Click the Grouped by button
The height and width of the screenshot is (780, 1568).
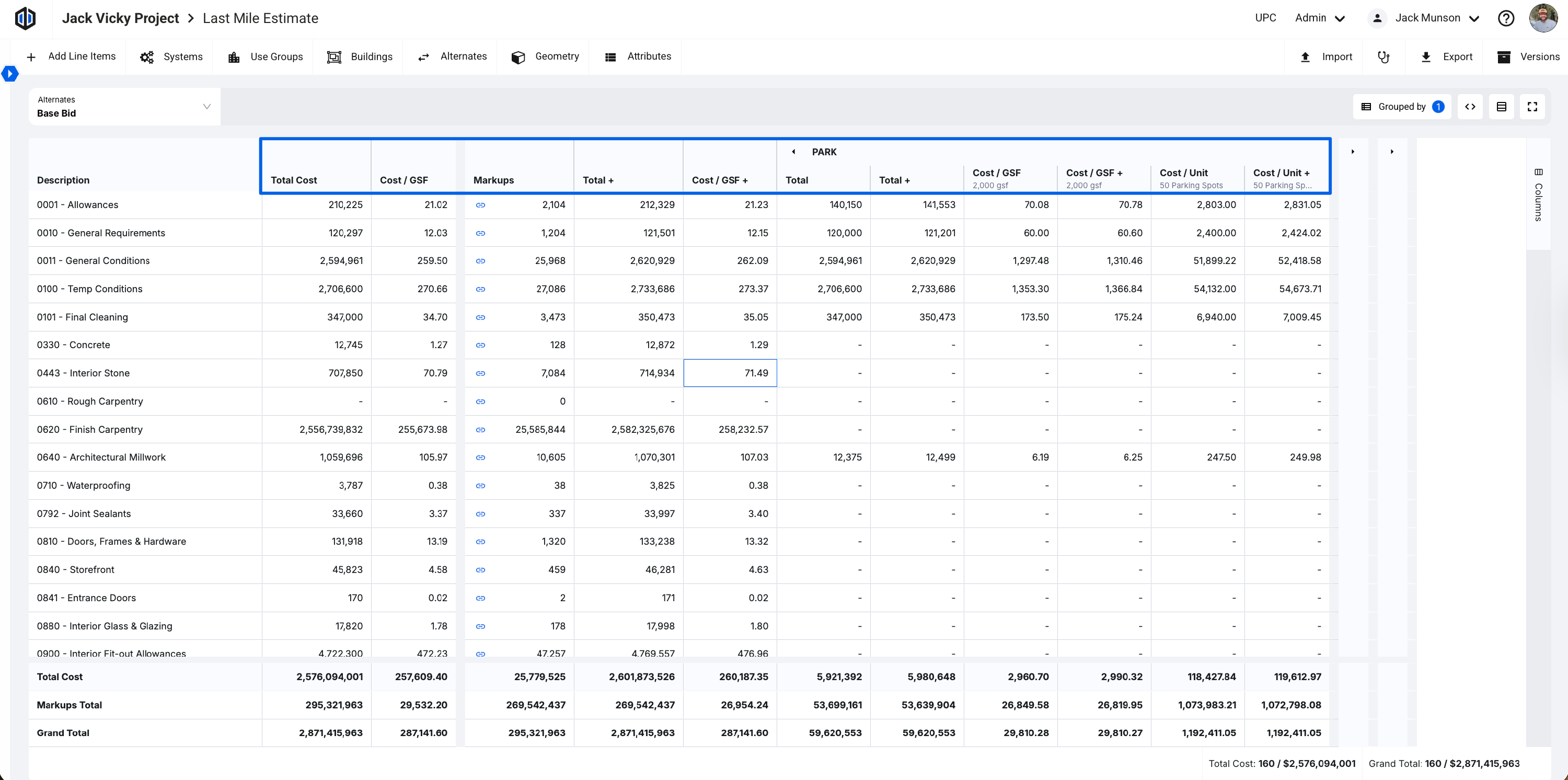pos(1402,107)
